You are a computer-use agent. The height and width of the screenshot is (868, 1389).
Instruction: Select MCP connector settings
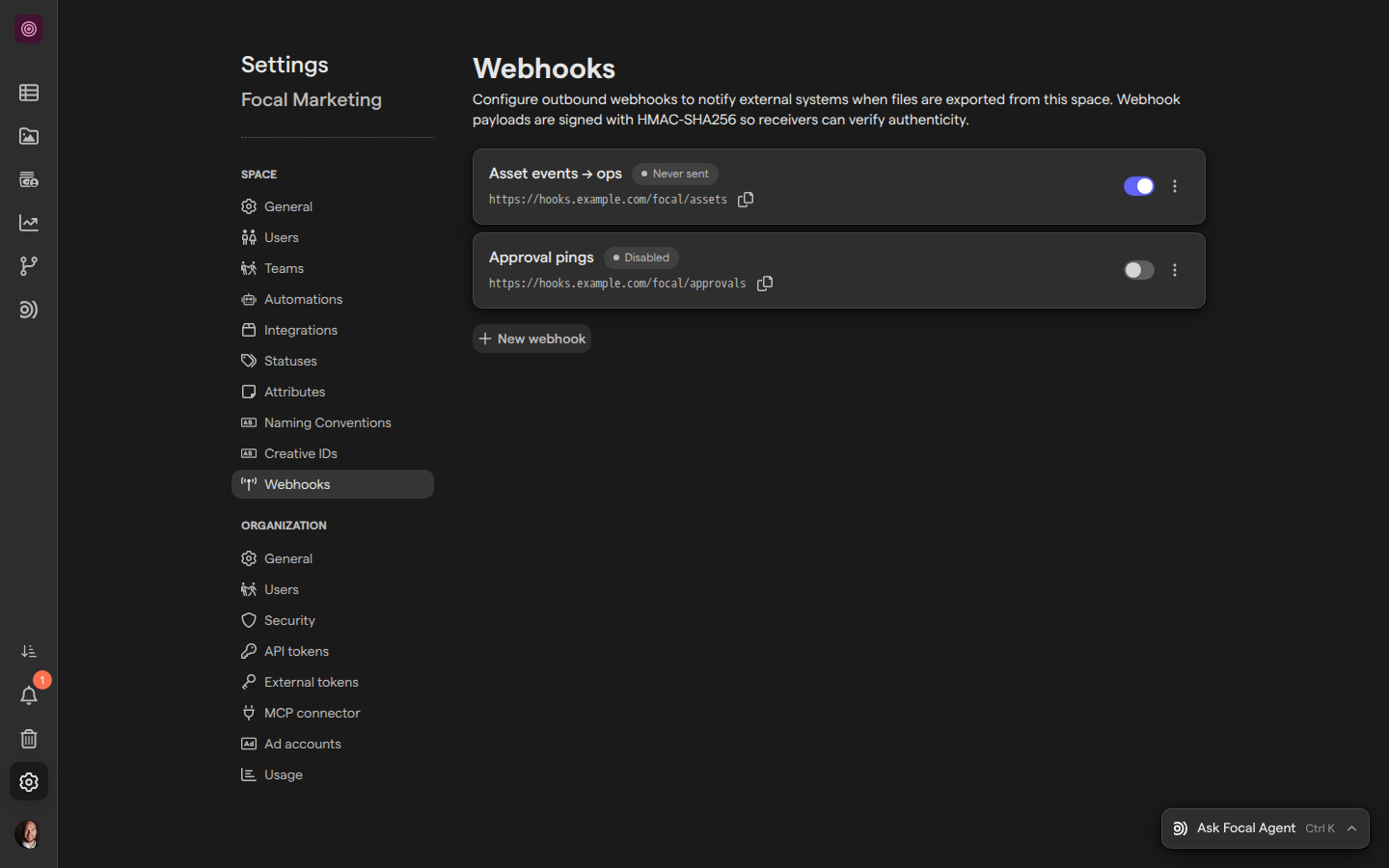tap(333, 713)
